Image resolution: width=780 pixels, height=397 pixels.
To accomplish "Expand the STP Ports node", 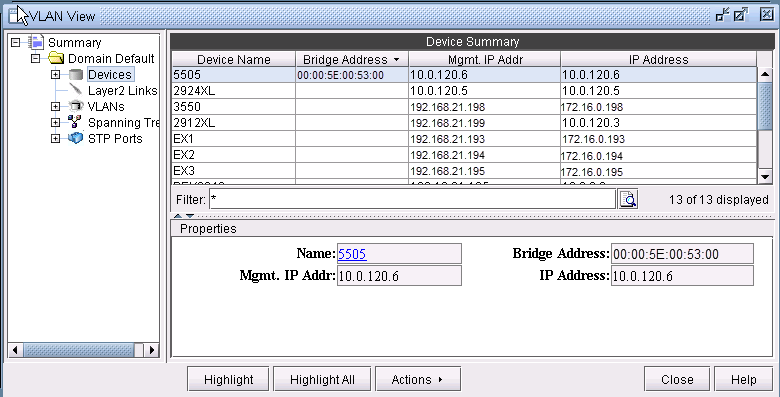I will pyautogui.click(x=55, y=138).
